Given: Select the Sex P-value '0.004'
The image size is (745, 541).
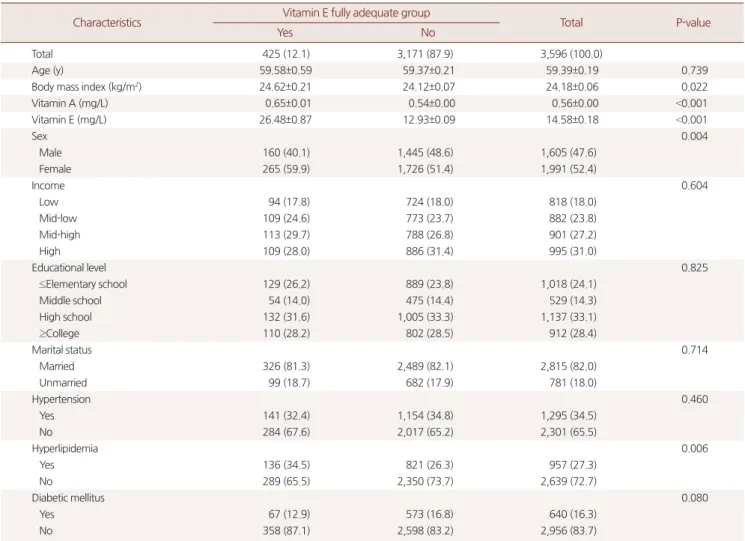Looking at the screenshot, I should tap(695, 136).
